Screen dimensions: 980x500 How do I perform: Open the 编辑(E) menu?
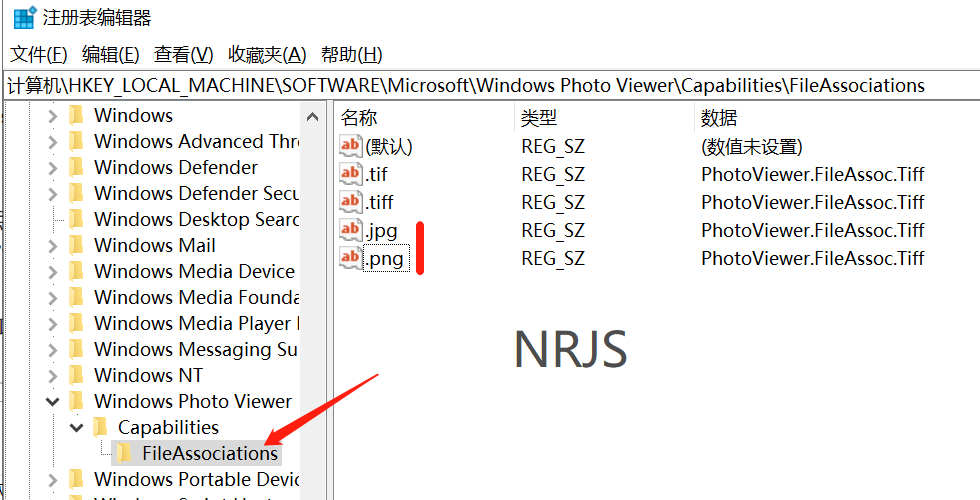click(x=111, y=55)
